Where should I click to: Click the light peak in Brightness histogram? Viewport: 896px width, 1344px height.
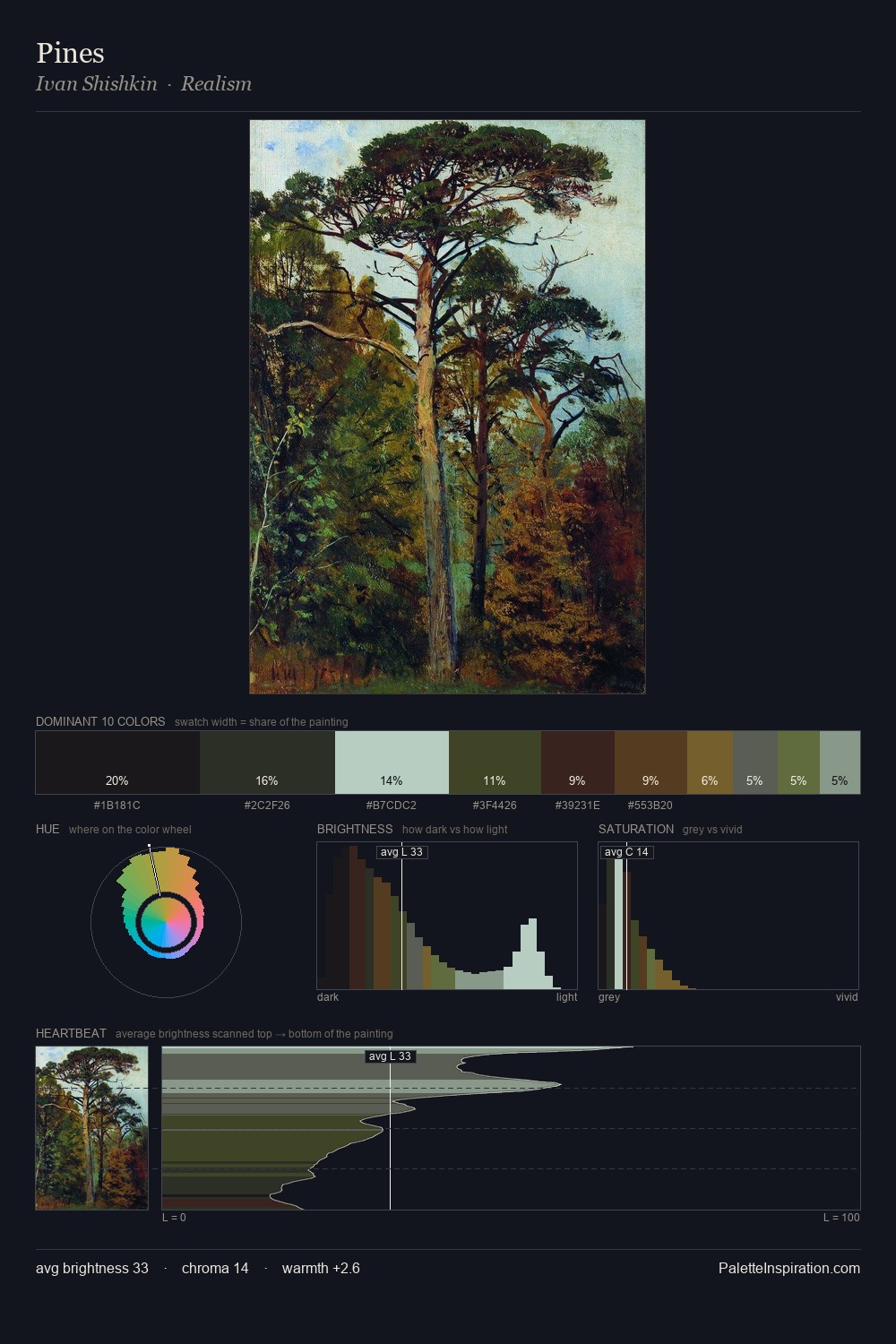pyautogui.click(x=532, y=953)
